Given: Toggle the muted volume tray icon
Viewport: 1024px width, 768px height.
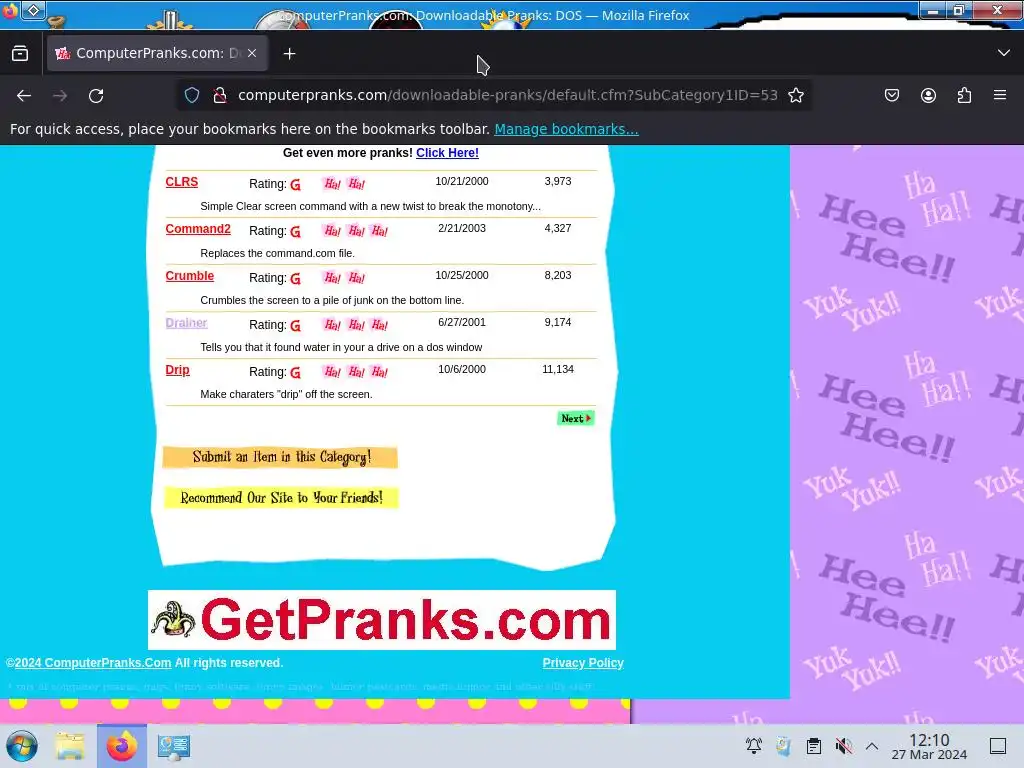Looking at the screenshot, I should point(843,746).
